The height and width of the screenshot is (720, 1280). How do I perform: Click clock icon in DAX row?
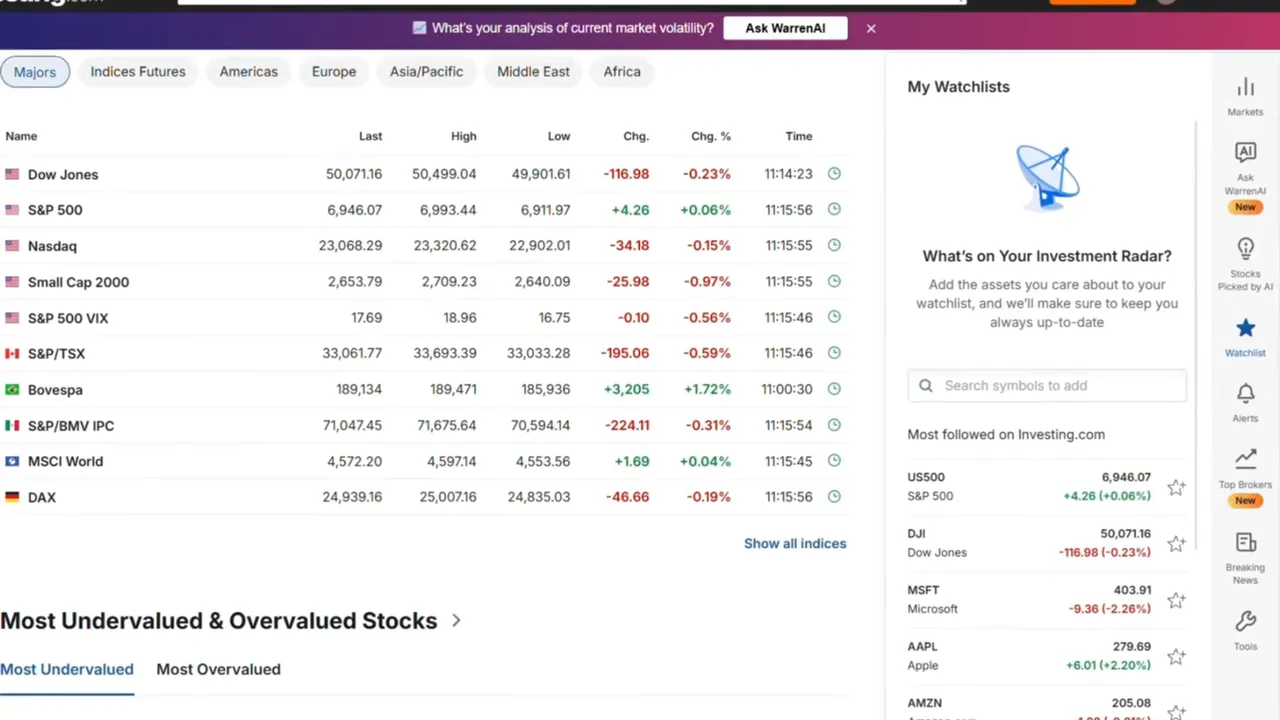(834, 497)
